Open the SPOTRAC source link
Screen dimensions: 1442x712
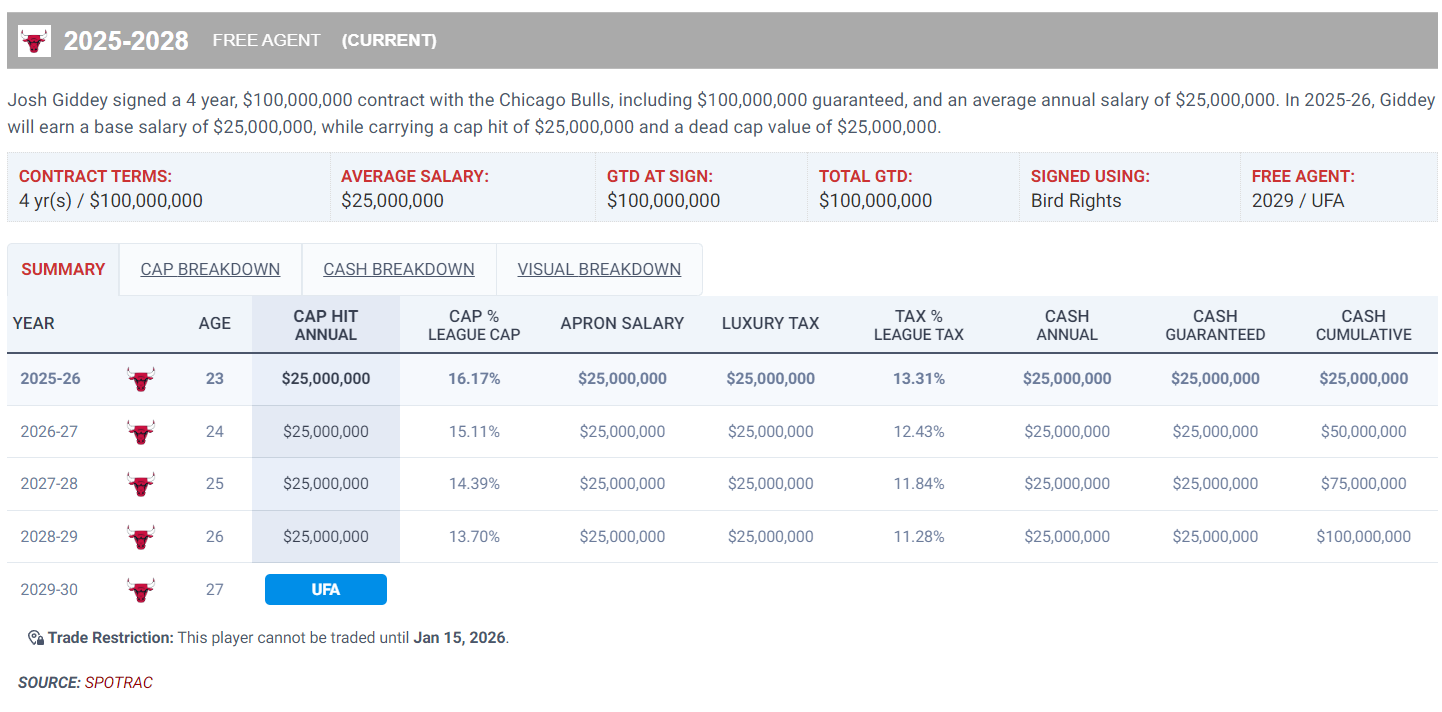pyautogui.click(x=118, y=682)
